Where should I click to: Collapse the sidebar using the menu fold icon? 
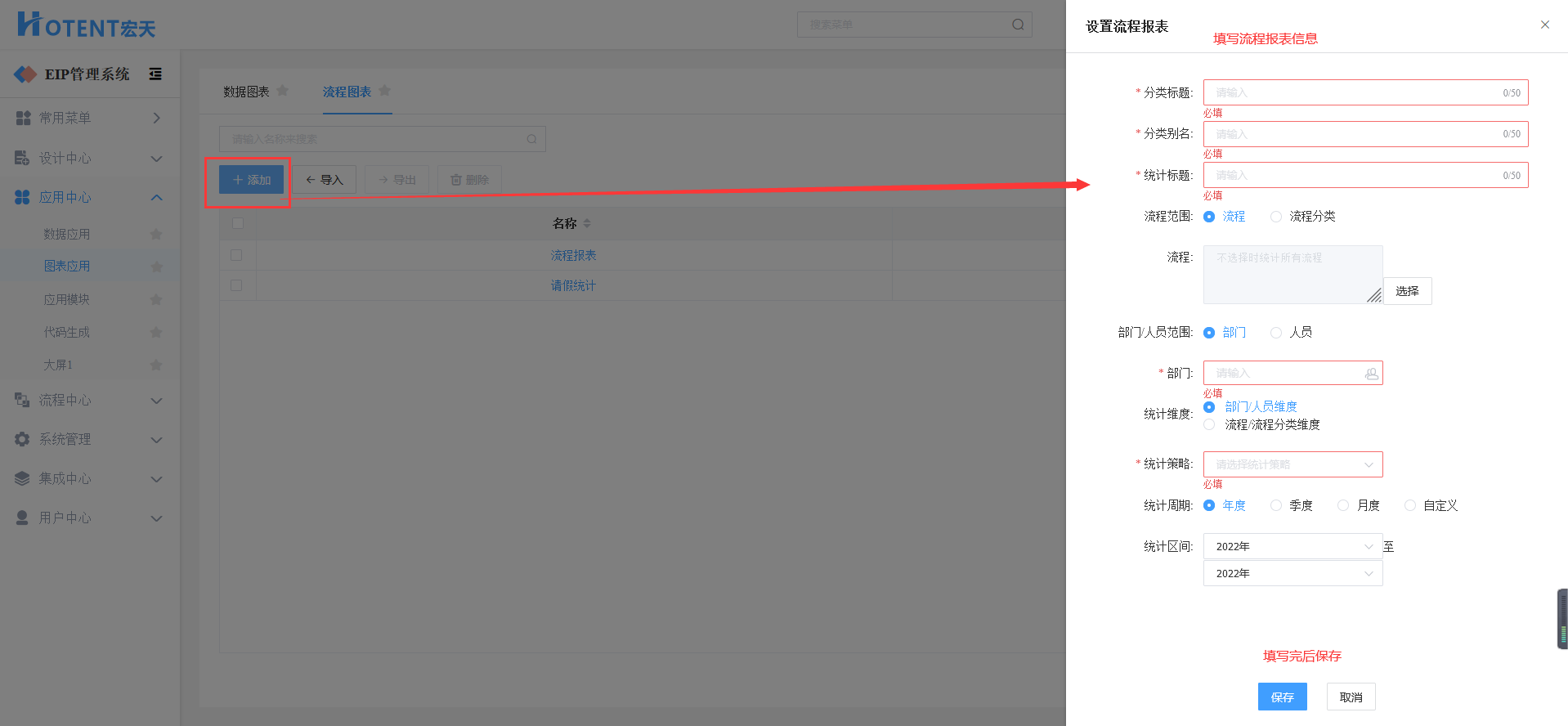pyautogui.click(x=155, y=74)
